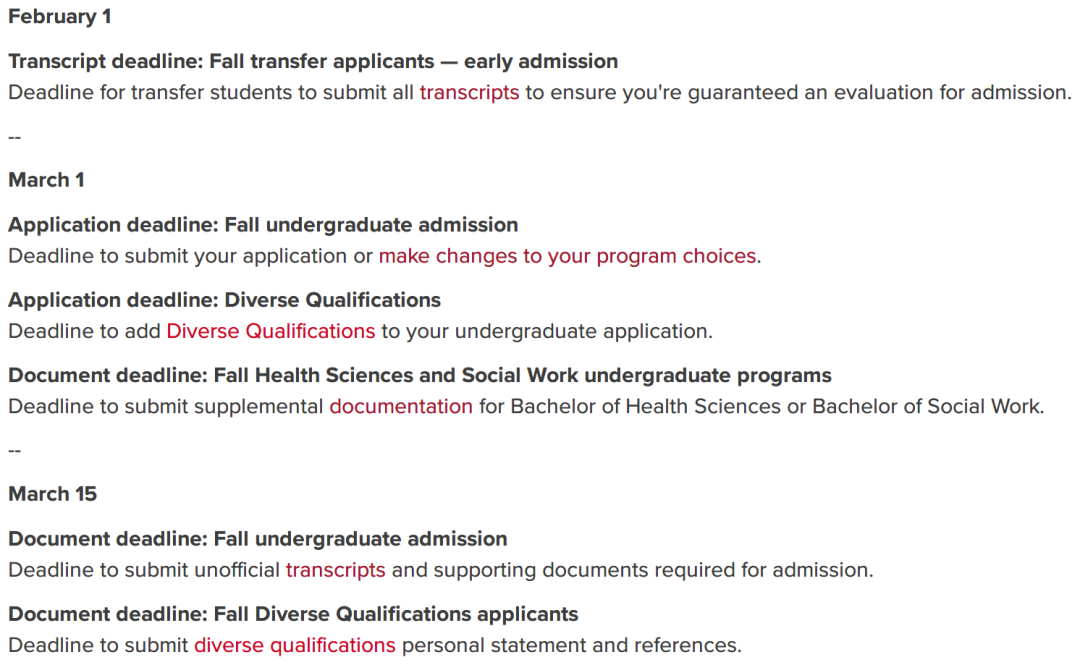Screen dimensions: 1080x665
Task: Click the Document deadline: Fall undergraduate admission heading
Action: 258,538
